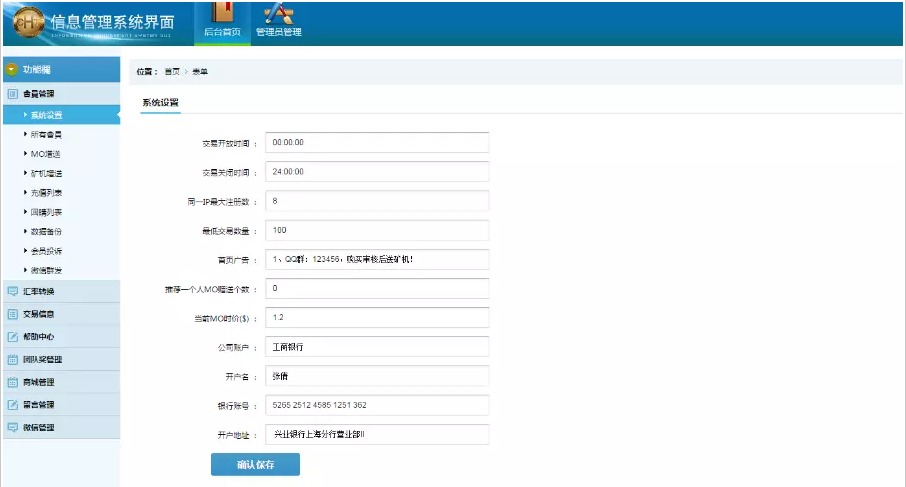Click the 交易信息 sidebar icon
Screen dimensions: 906x487
[x=13, y=314]
